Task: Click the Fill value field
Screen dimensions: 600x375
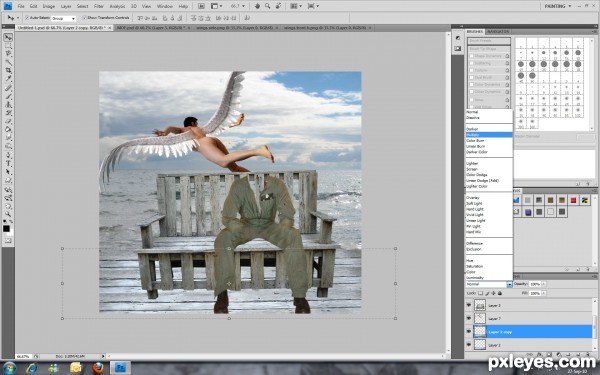Action: [535, 293]
